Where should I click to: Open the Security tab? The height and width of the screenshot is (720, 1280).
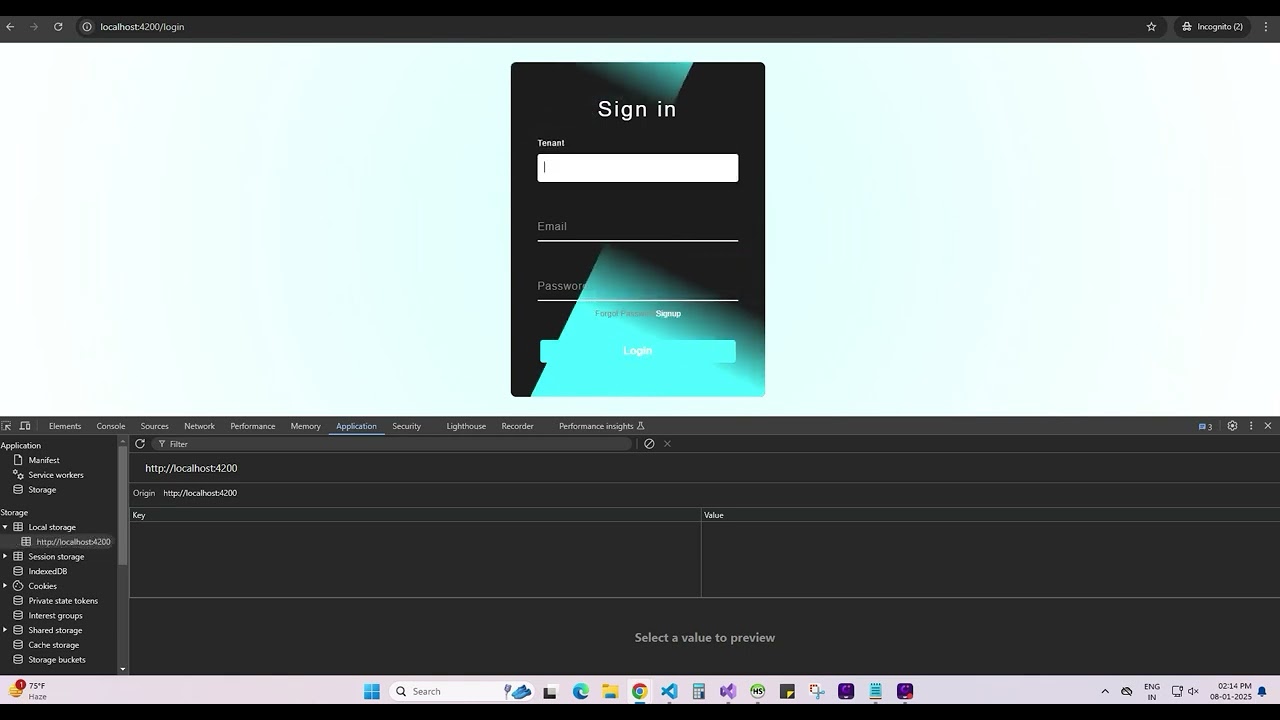point(407,426)
